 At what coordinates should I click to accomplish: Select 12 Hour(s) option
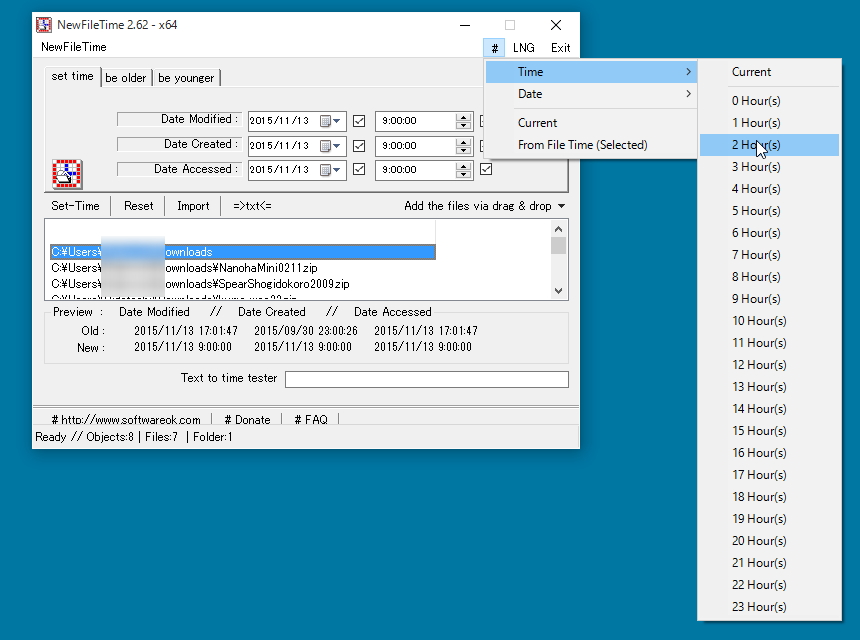[x=769, y=365]
